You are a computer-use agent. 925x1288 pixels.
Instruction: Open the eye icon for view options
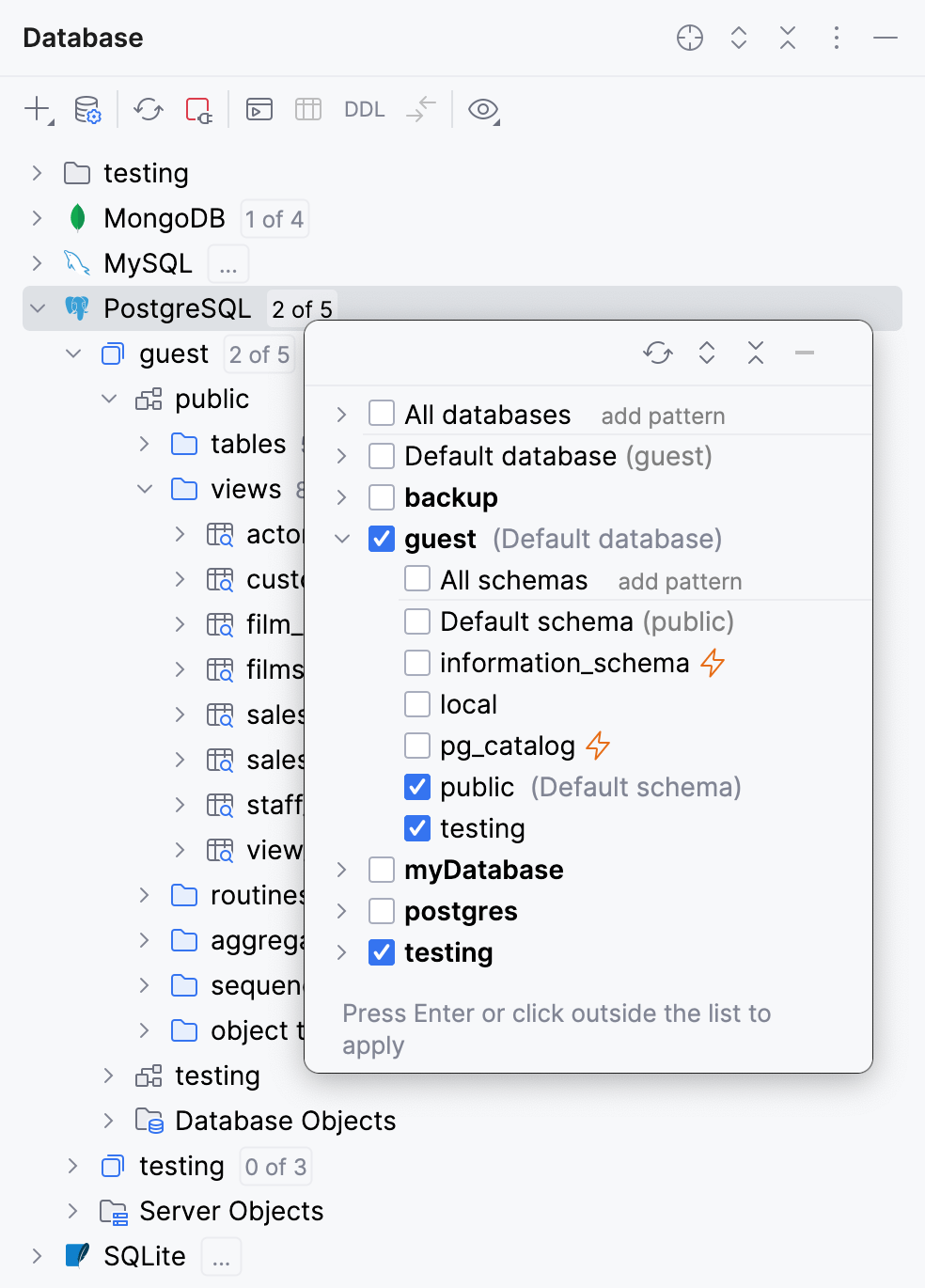click(482, 110)
